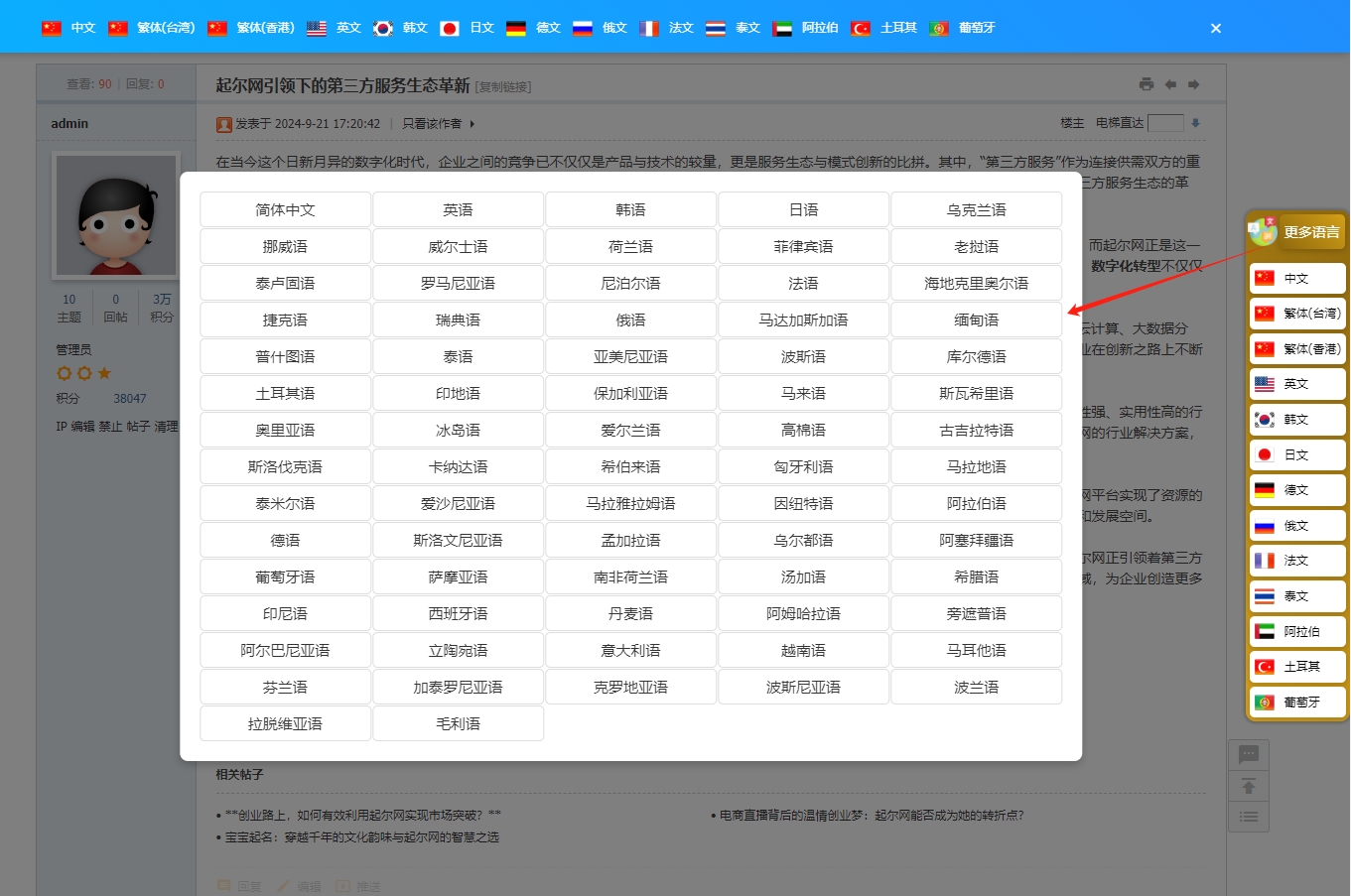Select 日文 in the right side panel
The height and width of the screenshot is (896, 1351).
[x=1297, y=455]
